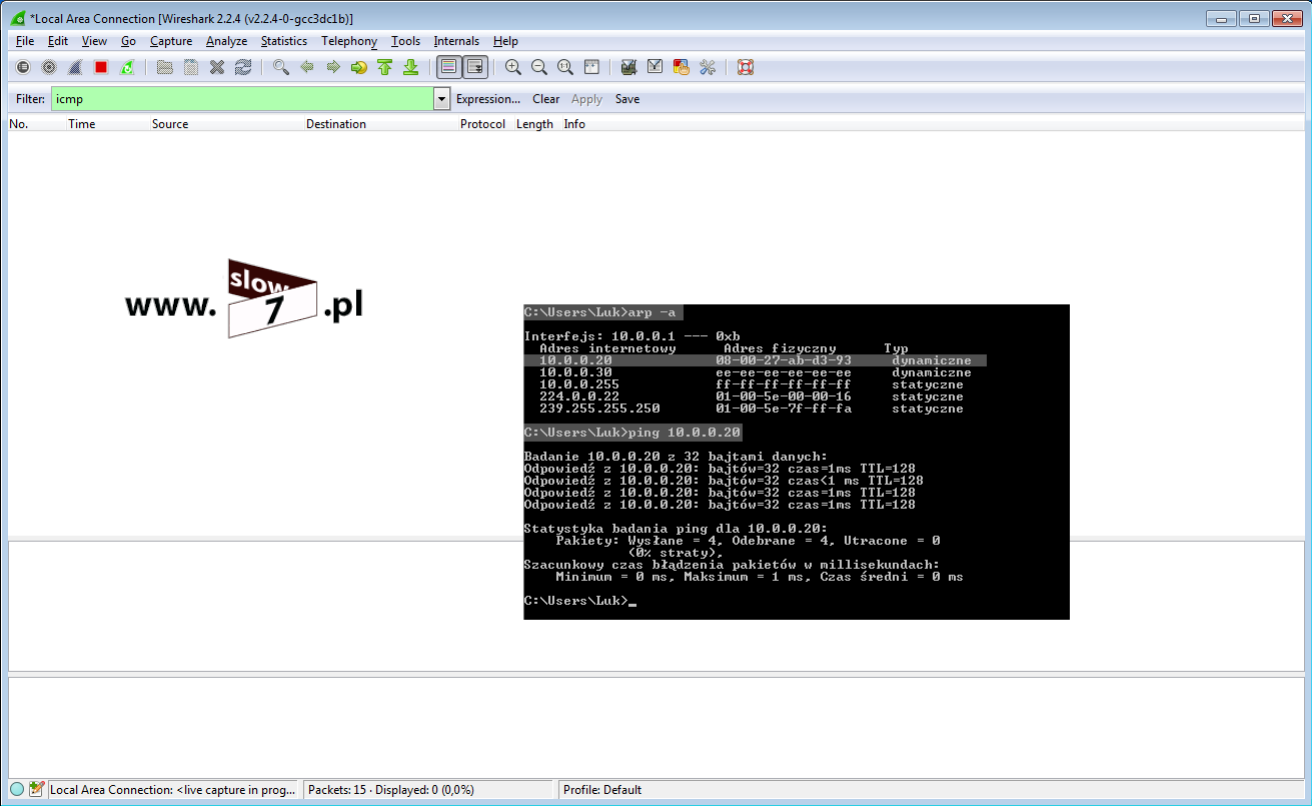Click the capture comment status icon

(x=37, y=789)
